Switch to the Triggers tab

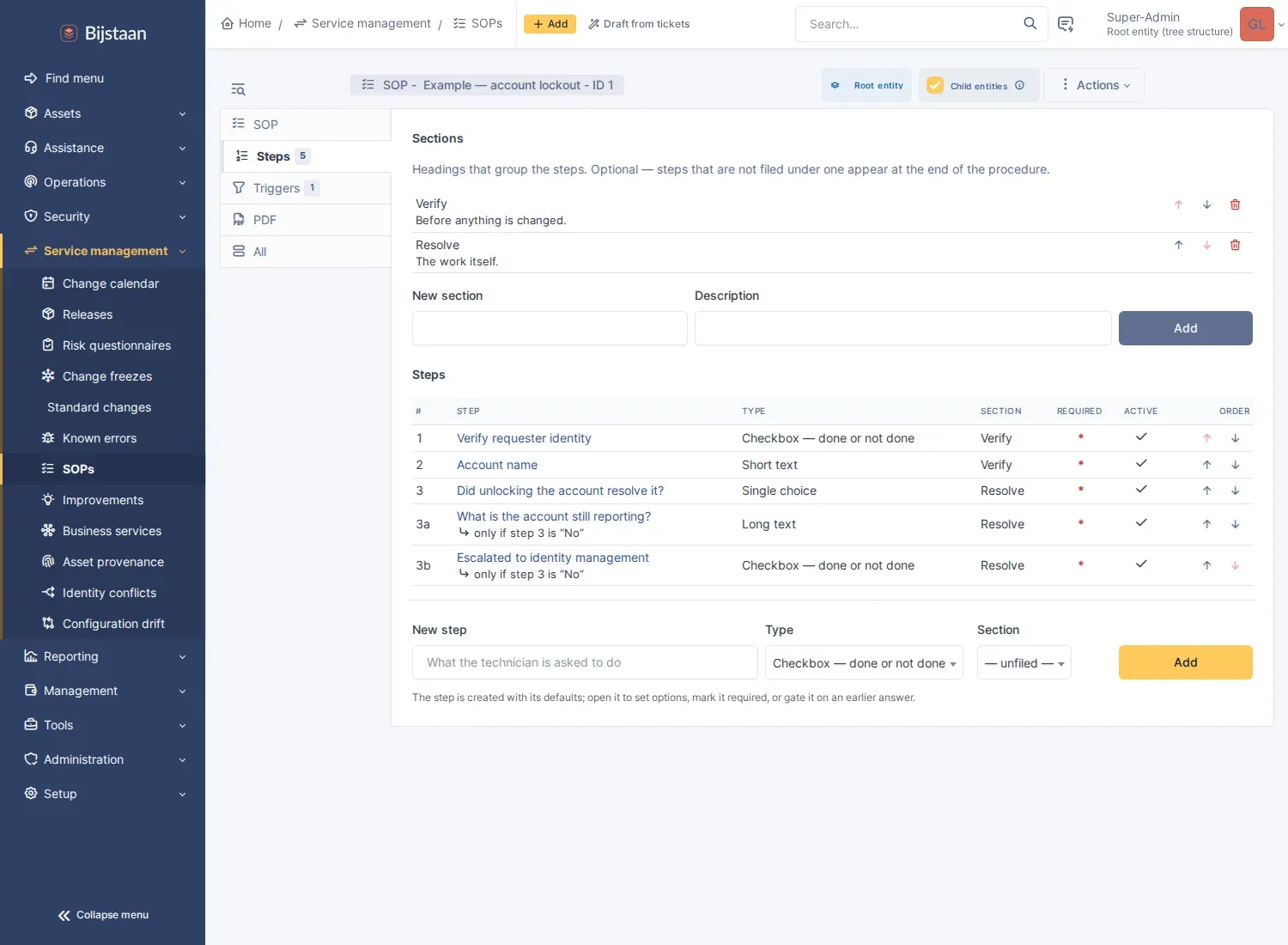click(x=306, y=188)
